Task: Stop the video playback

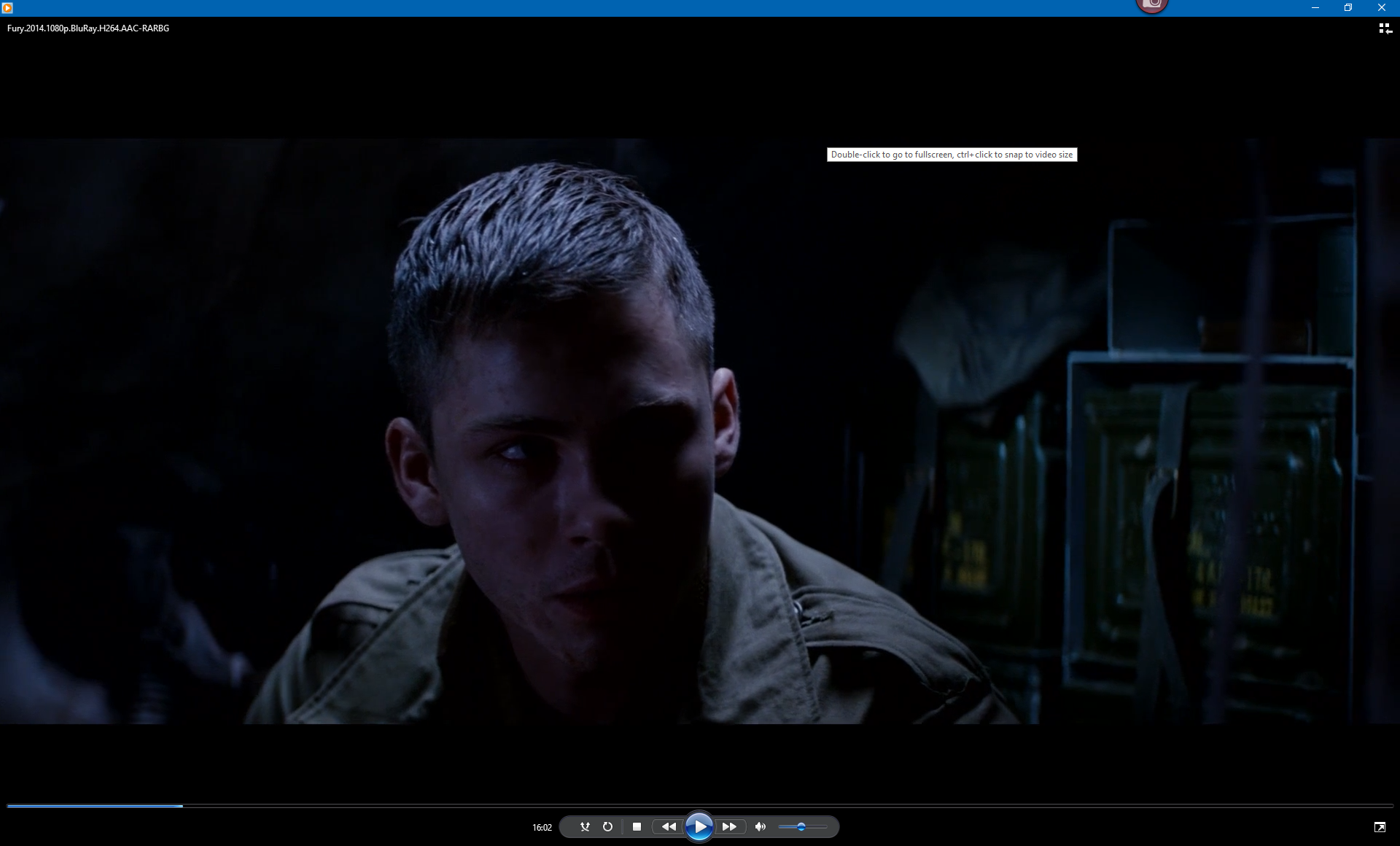Action: tap(637, 826)
